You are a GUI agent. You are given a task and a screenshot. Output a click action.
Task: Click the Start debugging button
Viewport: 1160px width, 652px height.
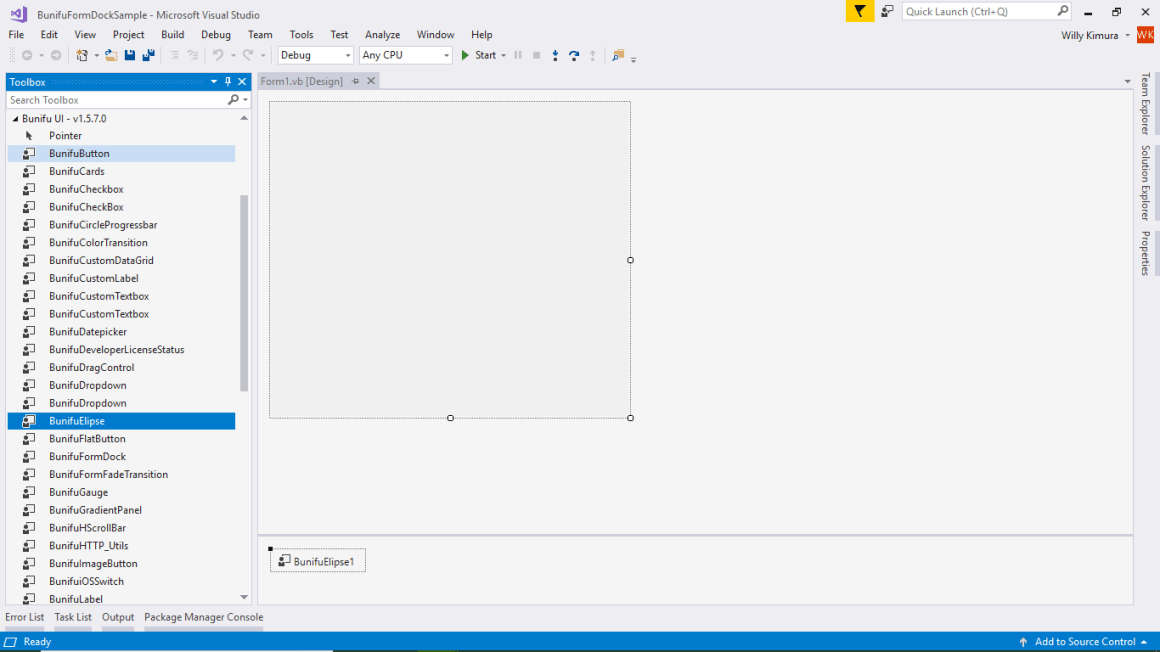pyautogui.click(x=479, y=56)
